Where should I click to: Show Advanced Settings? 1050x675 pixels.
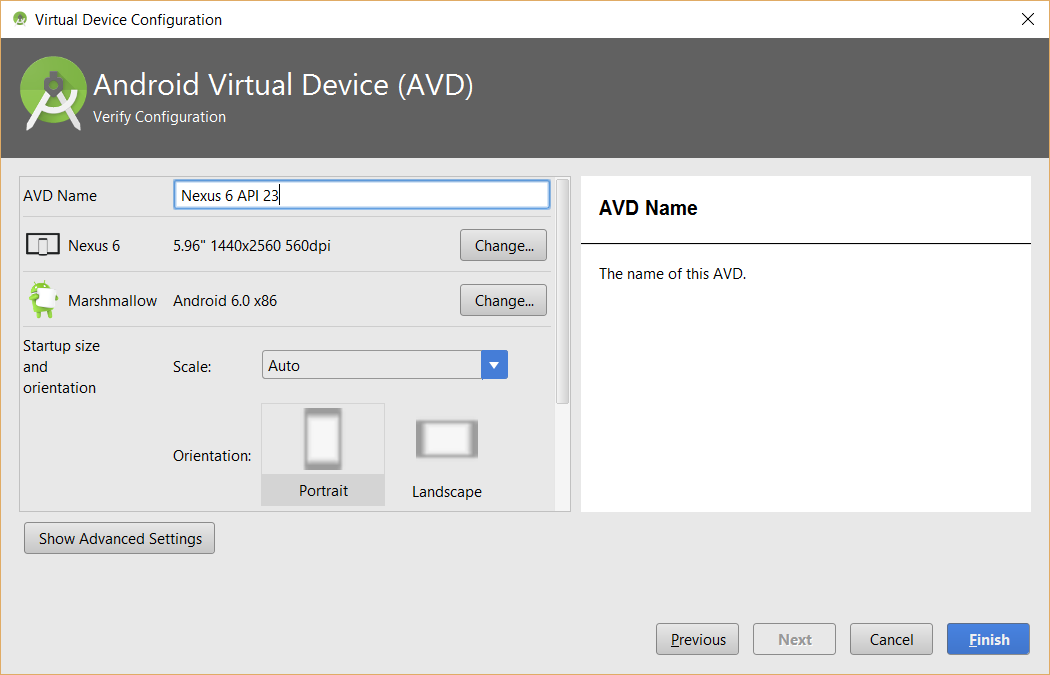tap(119, 538)
